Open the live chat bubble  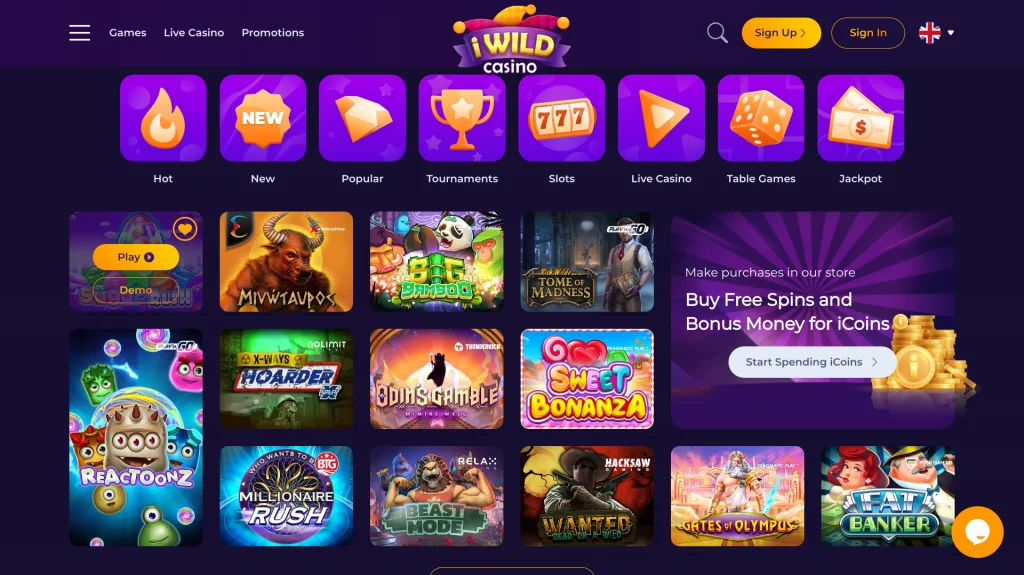click(978, 532)
